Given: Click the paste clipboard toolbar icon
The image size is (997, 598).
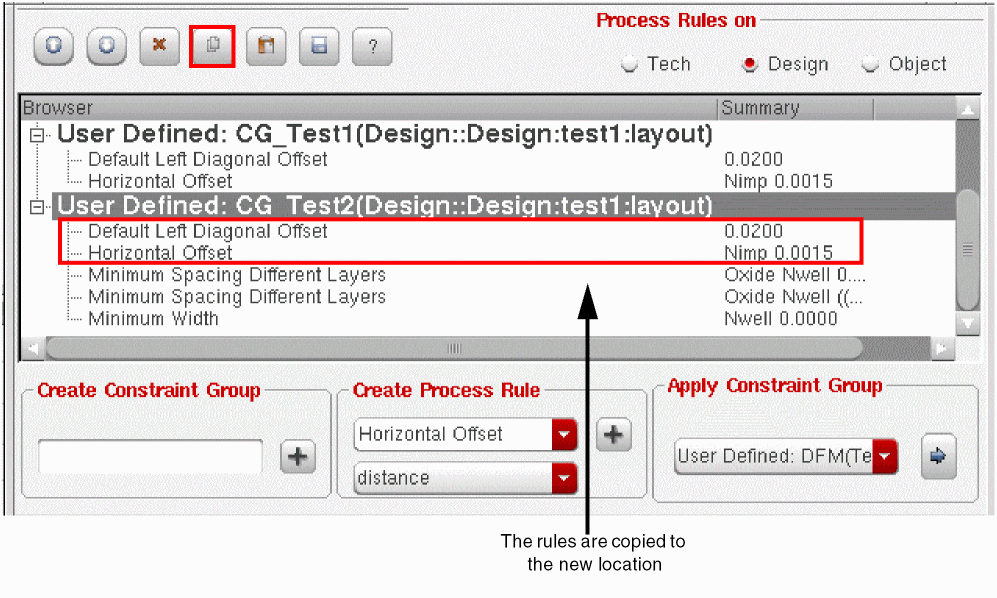Looking at the screenshot, I should 266,46.
